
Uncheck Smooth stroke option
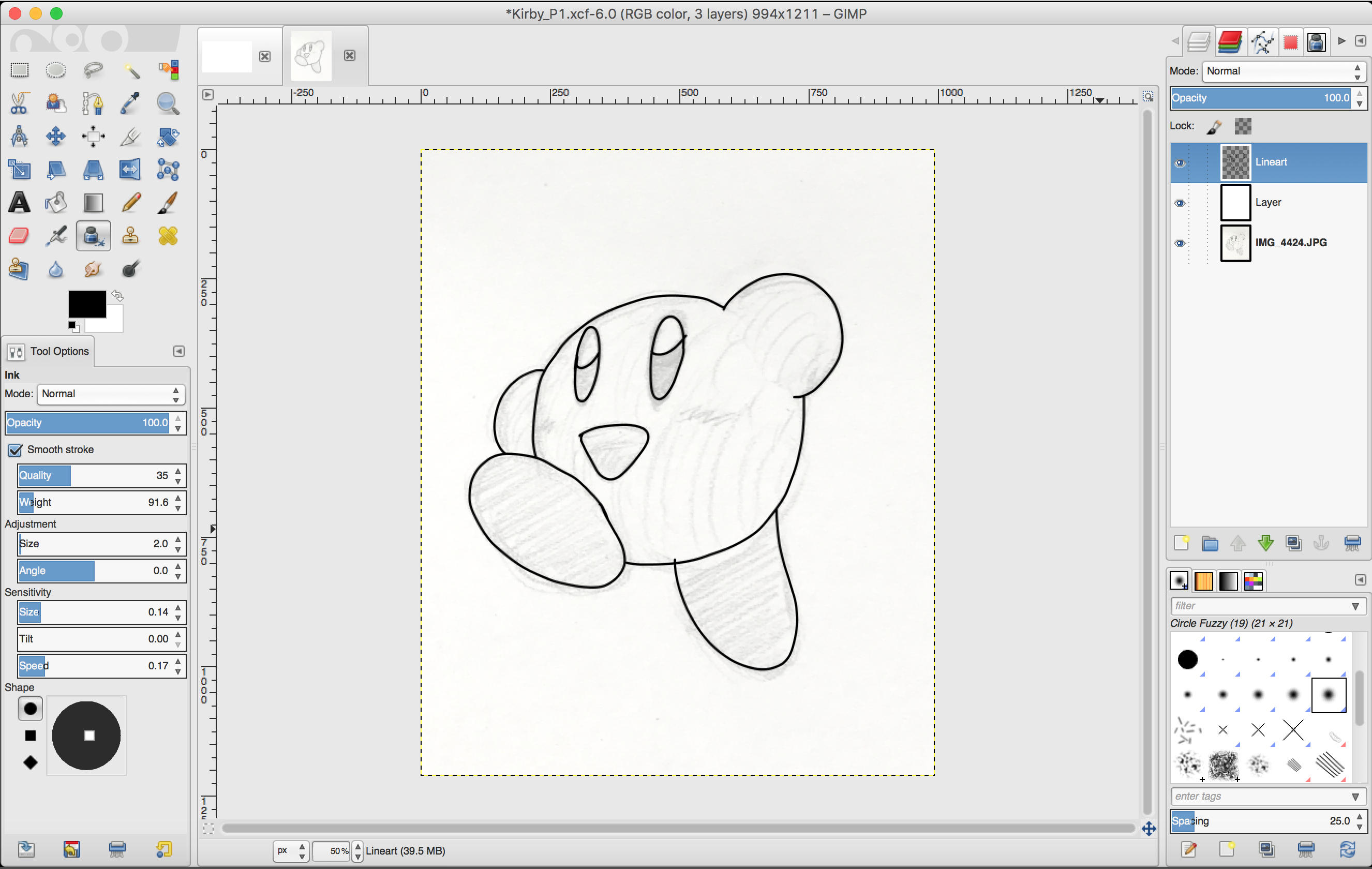pos(16,450)
